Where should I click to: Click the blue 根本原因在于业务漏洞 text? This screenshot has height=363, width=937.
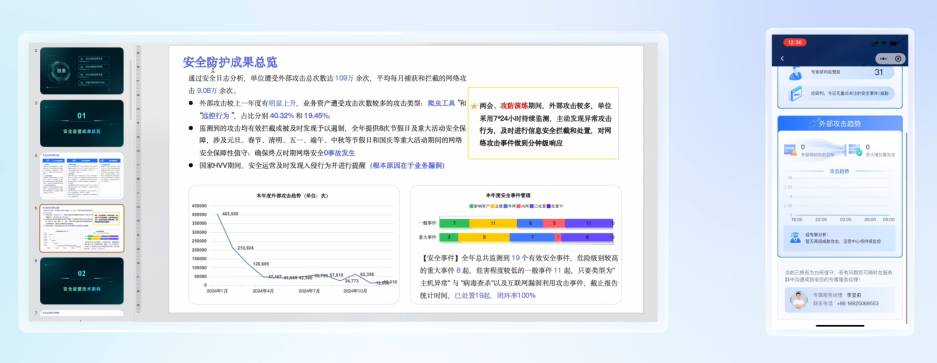pos(407,165)
